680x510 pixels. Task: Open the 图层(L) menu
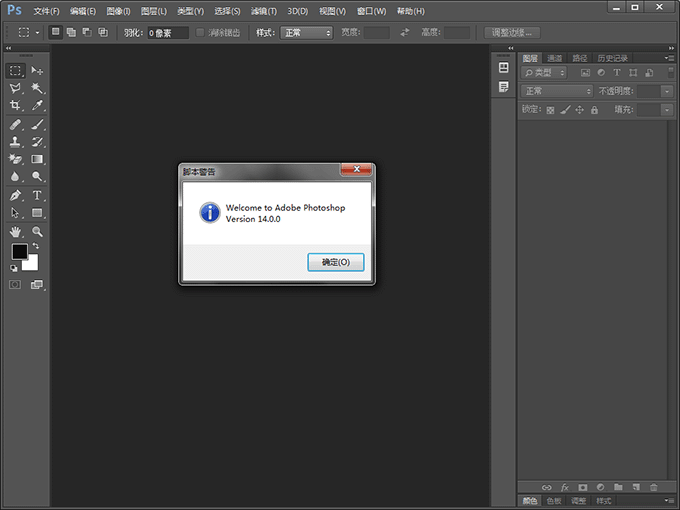point(154,11)
